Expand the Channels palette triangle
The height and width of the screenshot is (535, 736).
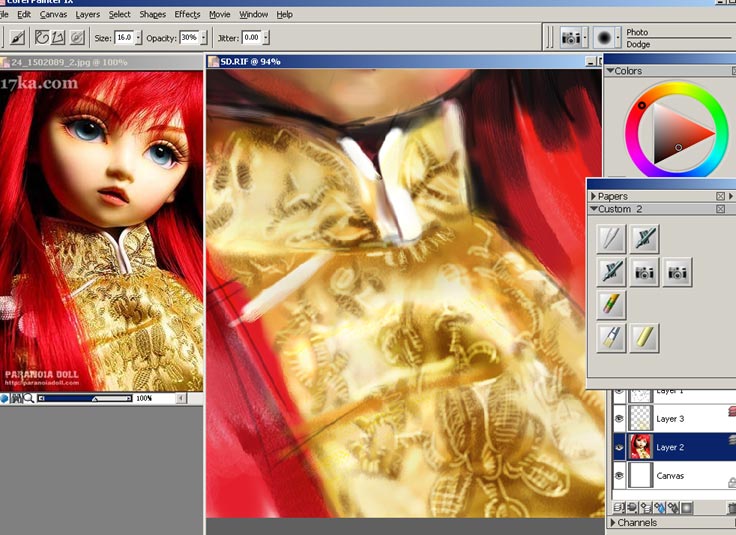(613, 522)
